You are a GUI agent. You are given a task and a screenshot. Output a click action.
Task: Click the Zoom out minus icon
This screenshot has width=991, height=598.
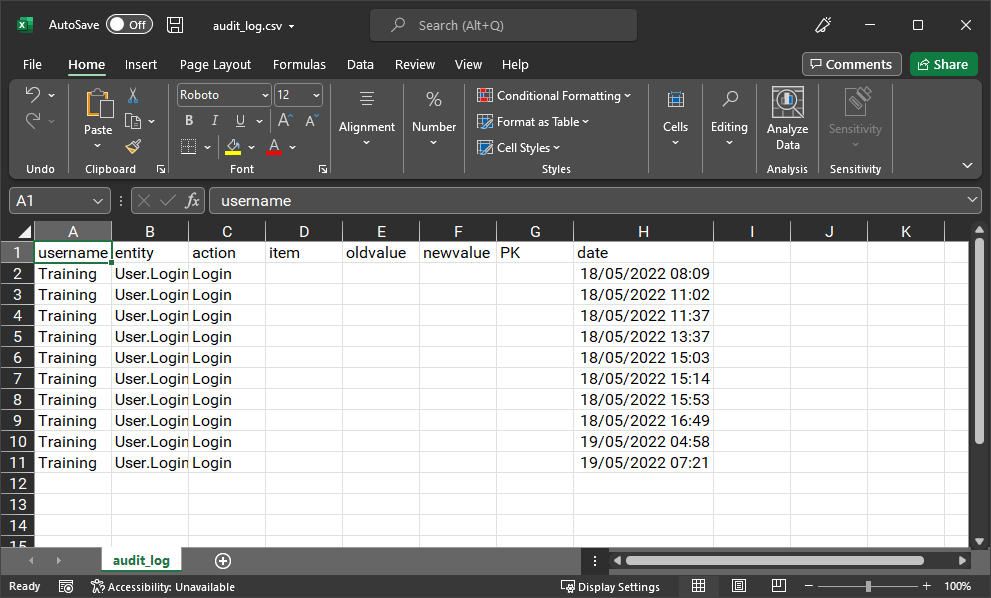pyautogui.click(x=808, y=586)
